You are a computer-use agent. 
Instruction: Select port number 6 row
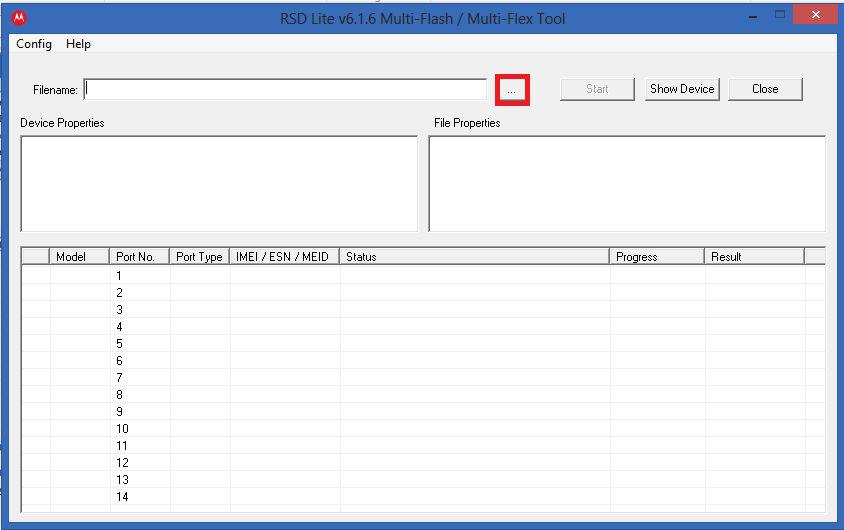423,361
